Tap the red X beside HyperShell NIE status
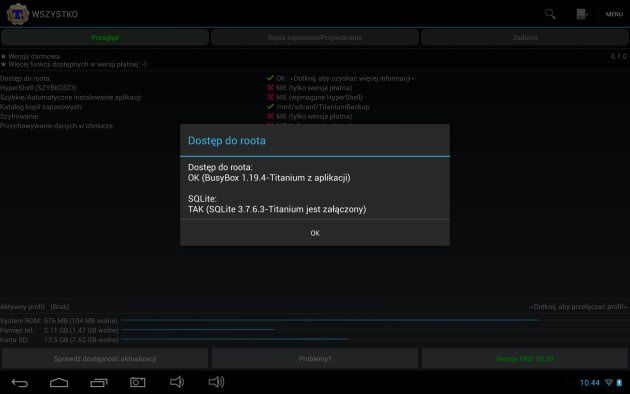This screenshot has height=394, width=630. click(x=270, y=88)
